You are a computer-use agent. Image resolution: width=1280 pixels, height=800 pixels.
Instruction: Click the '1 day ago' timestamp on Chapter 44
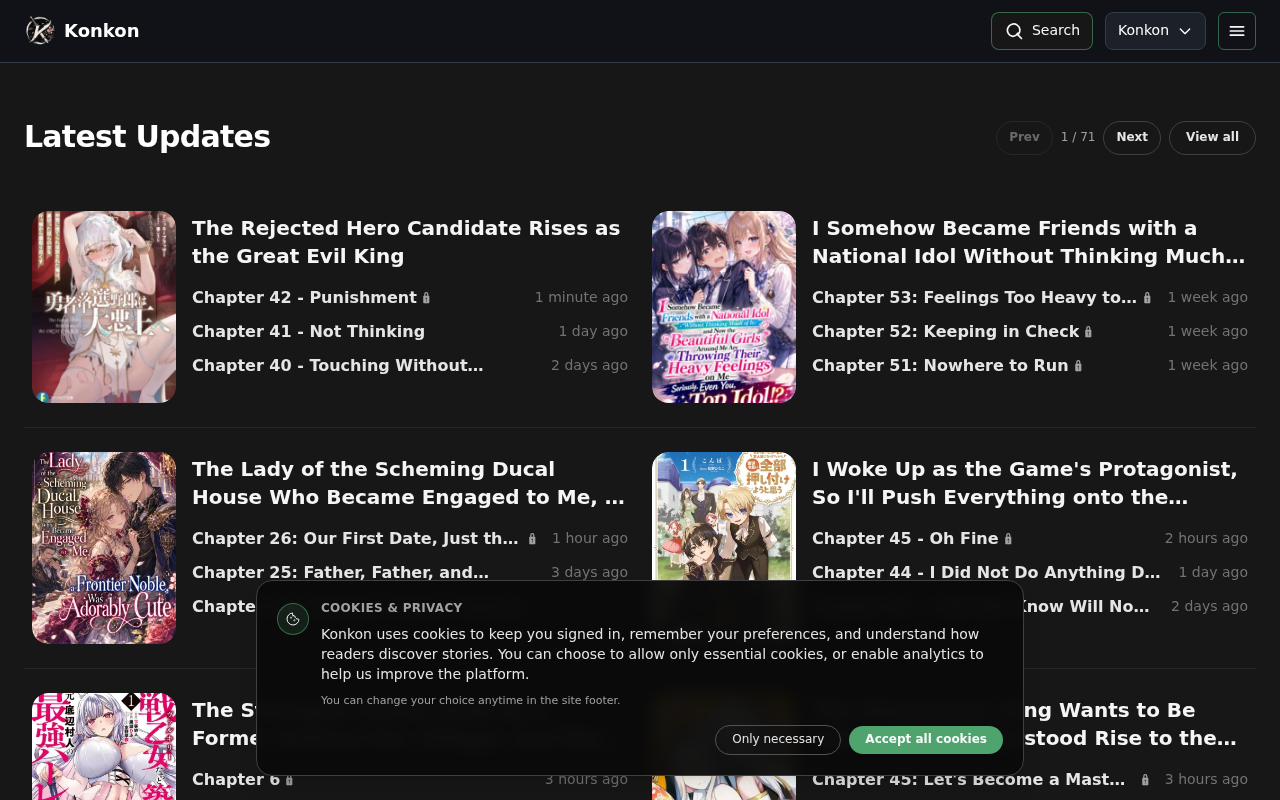(x=1213, y=573)
